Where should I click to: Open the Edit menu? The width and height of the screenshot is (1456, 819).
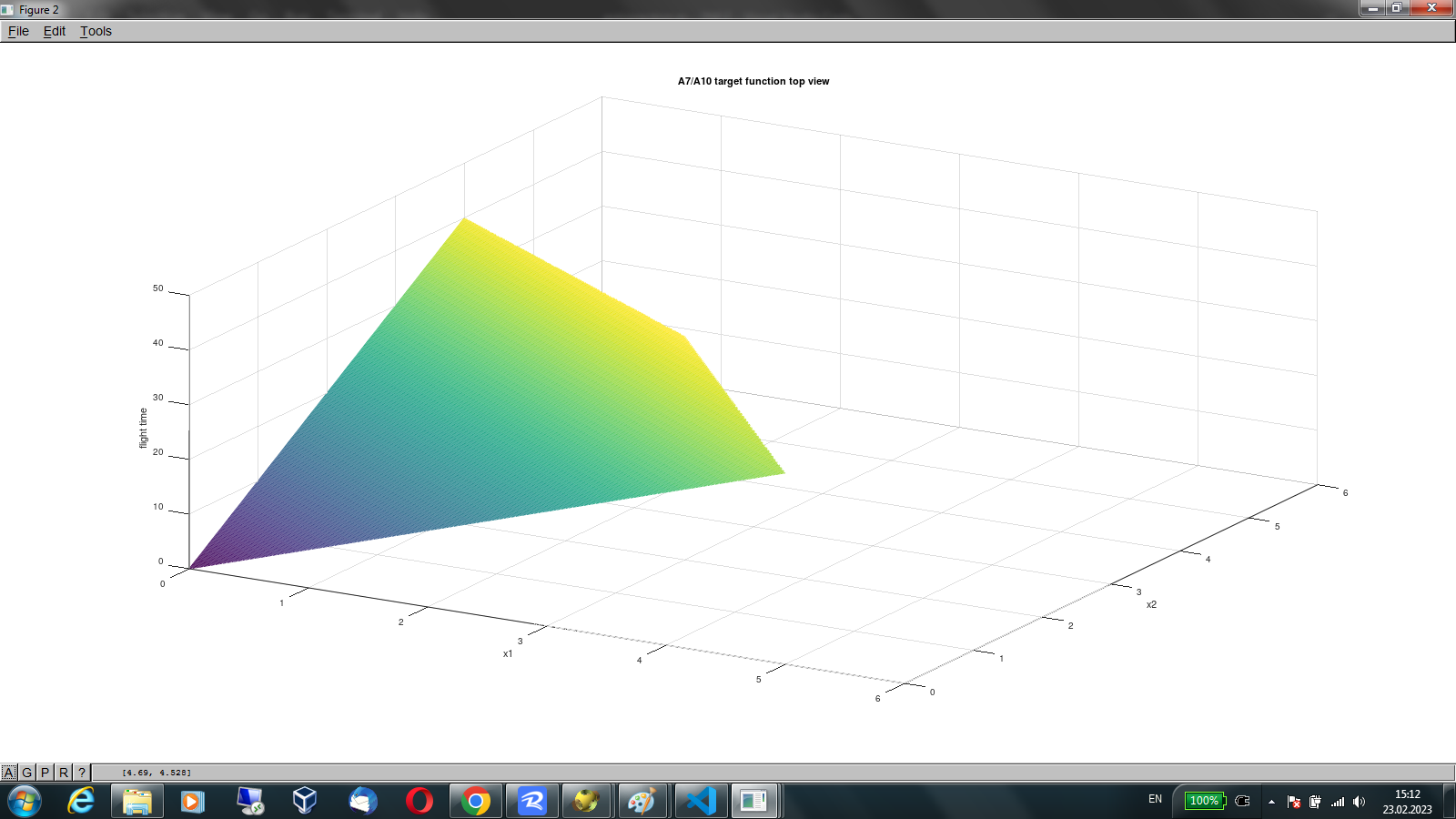pos(55,31)
